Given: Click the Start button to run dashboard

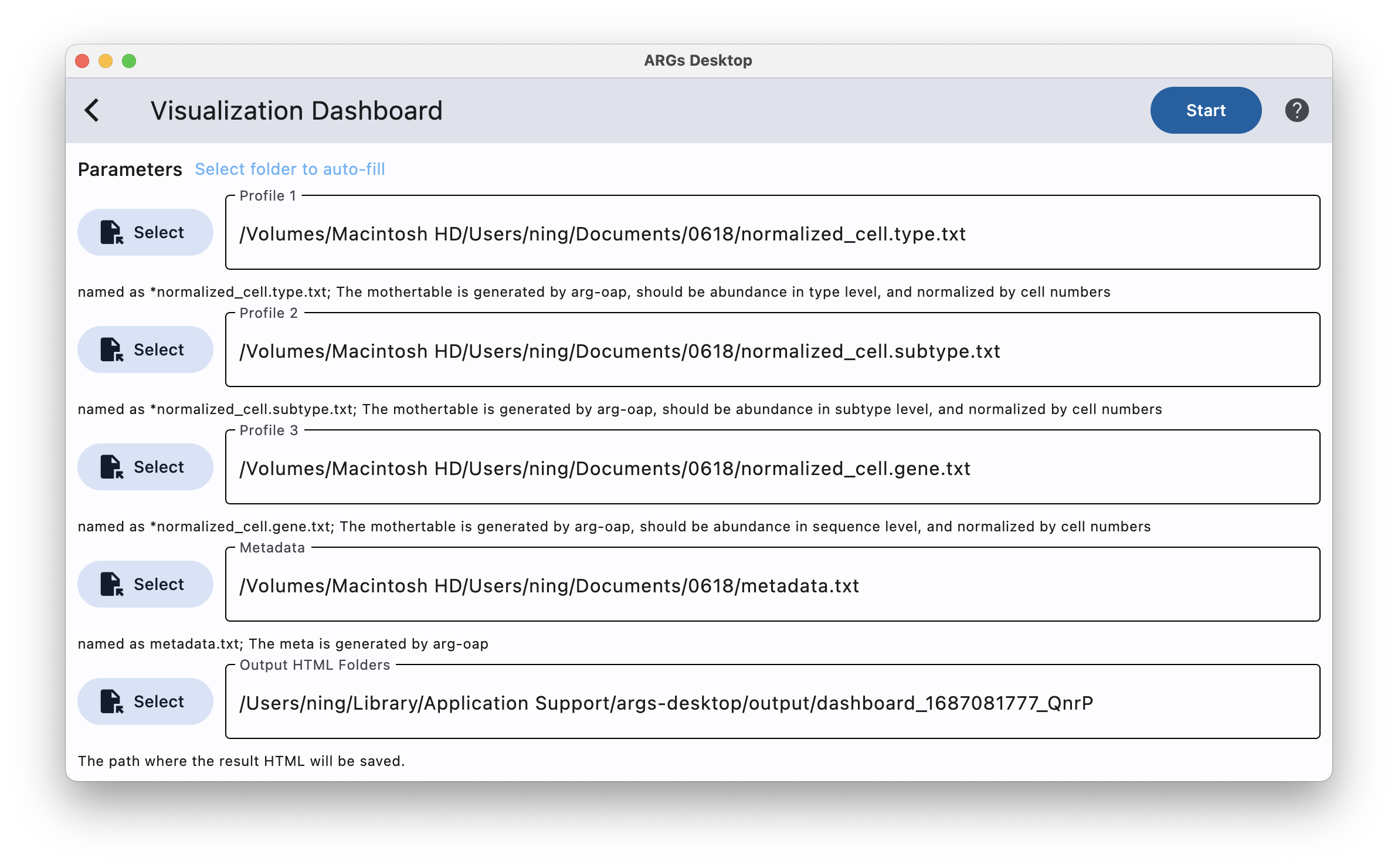Looking at the screenshot, I should [x=1205, y=109].
